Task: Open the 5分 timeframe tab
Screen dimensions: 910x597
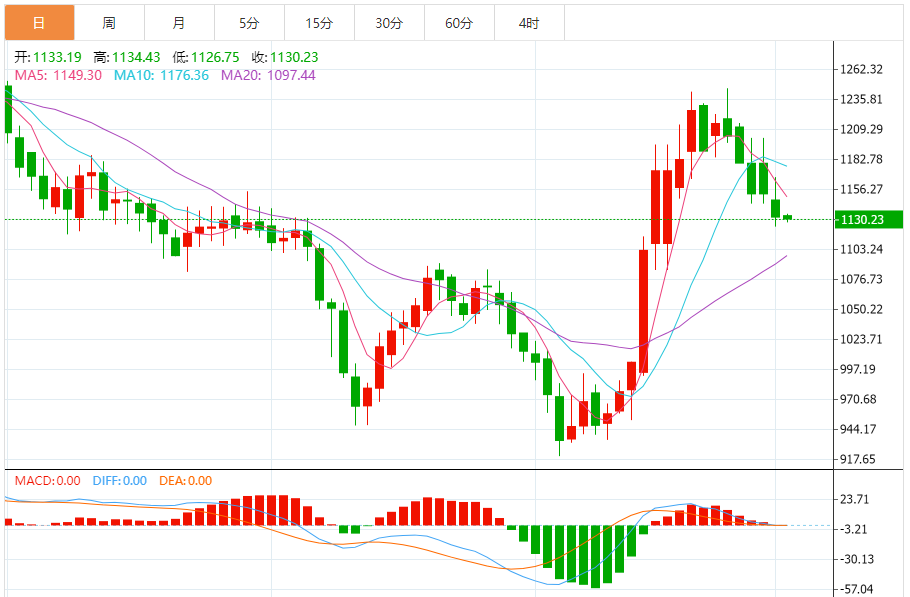Action: pos(249,23)
